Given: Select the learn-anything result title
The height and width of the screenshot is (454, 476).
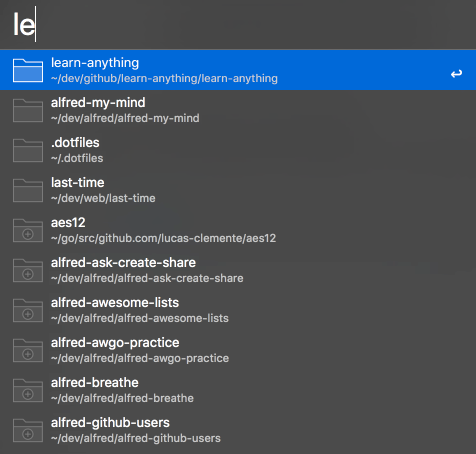Looking at the screenshot, I should coord(95,63).
